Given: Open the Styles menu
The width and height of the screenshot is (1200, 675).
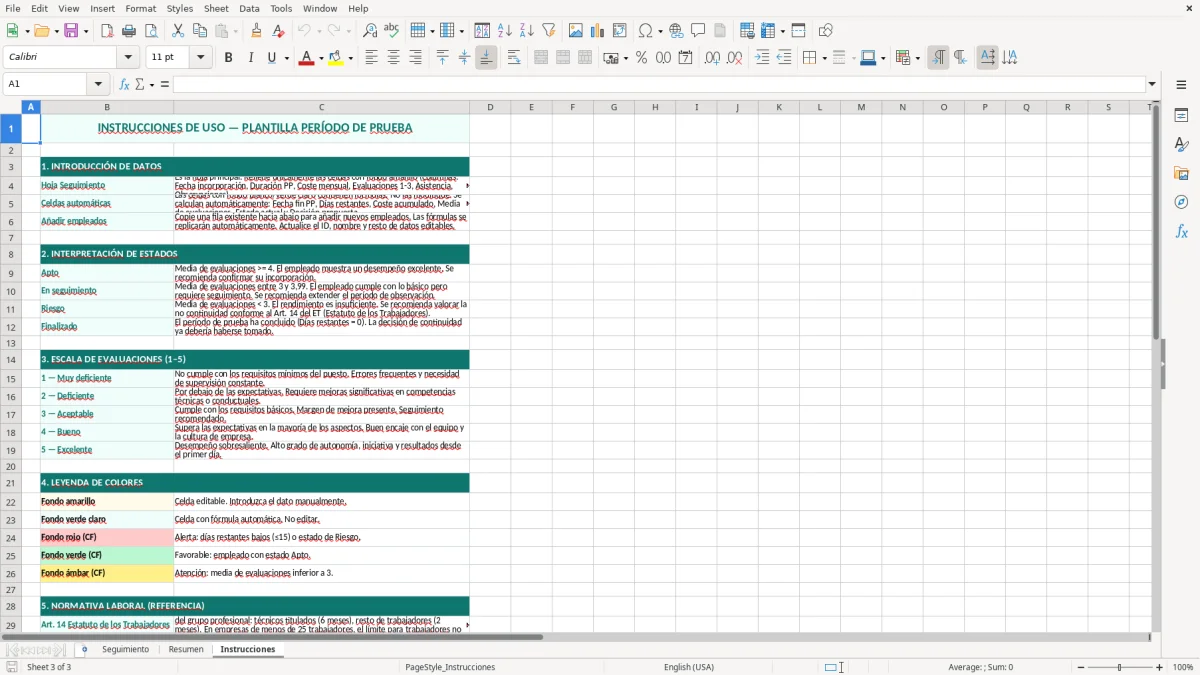Looking at the screenshot, I should pos(180,8).
